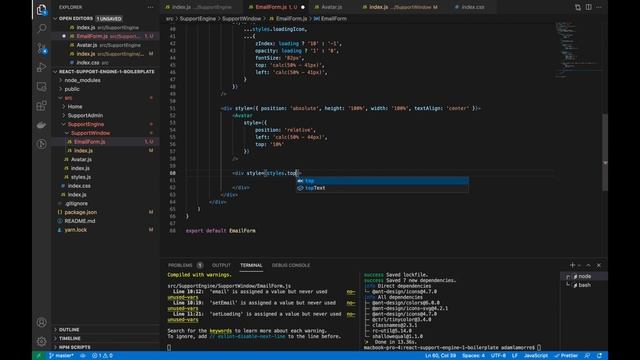The width and height of the screenshot is (640, 360).
Task: Click the notifications bell in status bar
Action: tap(600, 356)
